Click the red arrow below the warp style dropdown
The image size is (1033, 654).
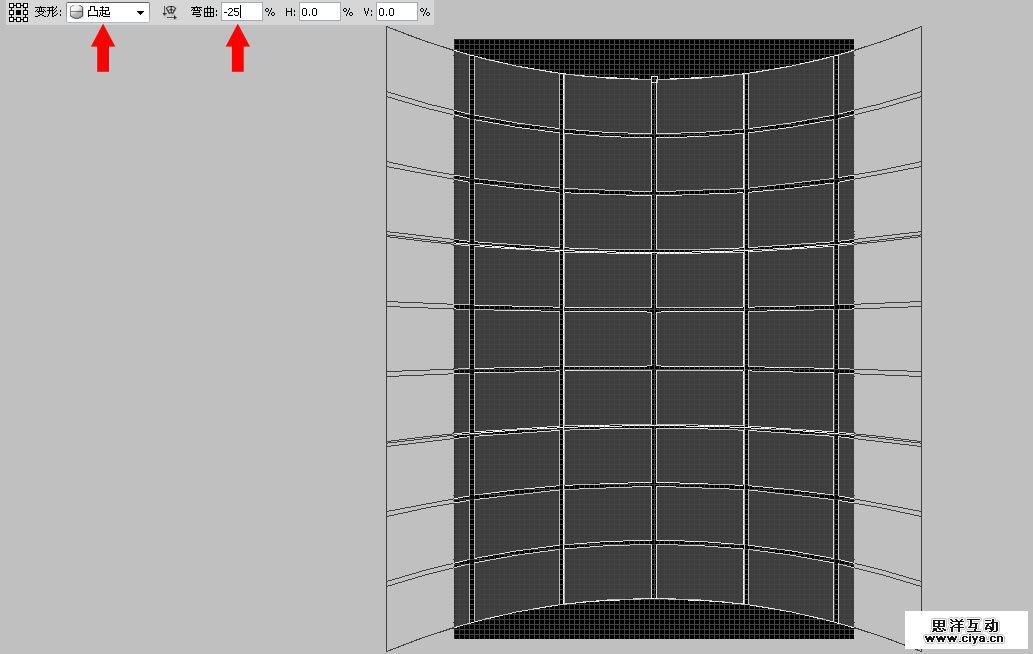pyautogui.click(x=103, y=50)
